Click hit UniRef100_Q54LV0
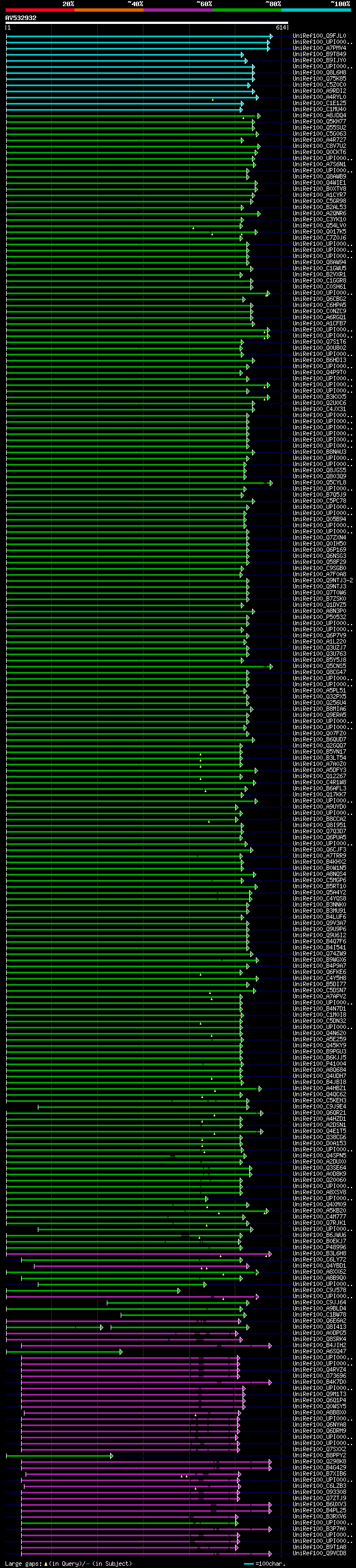The image size is (356, 1568). pyautogui.click(x=319, y=225)
